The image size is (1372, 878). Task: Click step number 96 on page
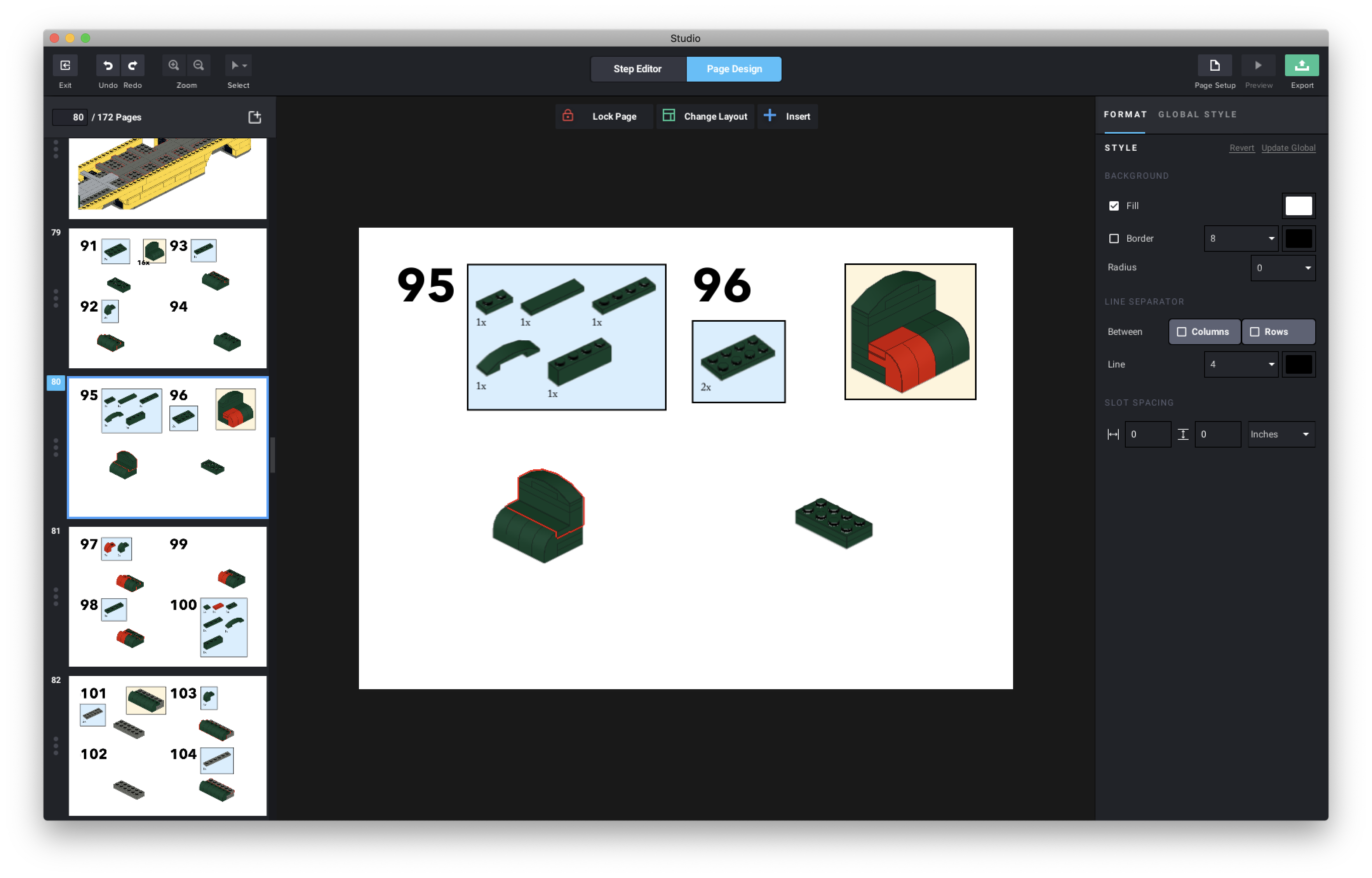pos(722,285)
